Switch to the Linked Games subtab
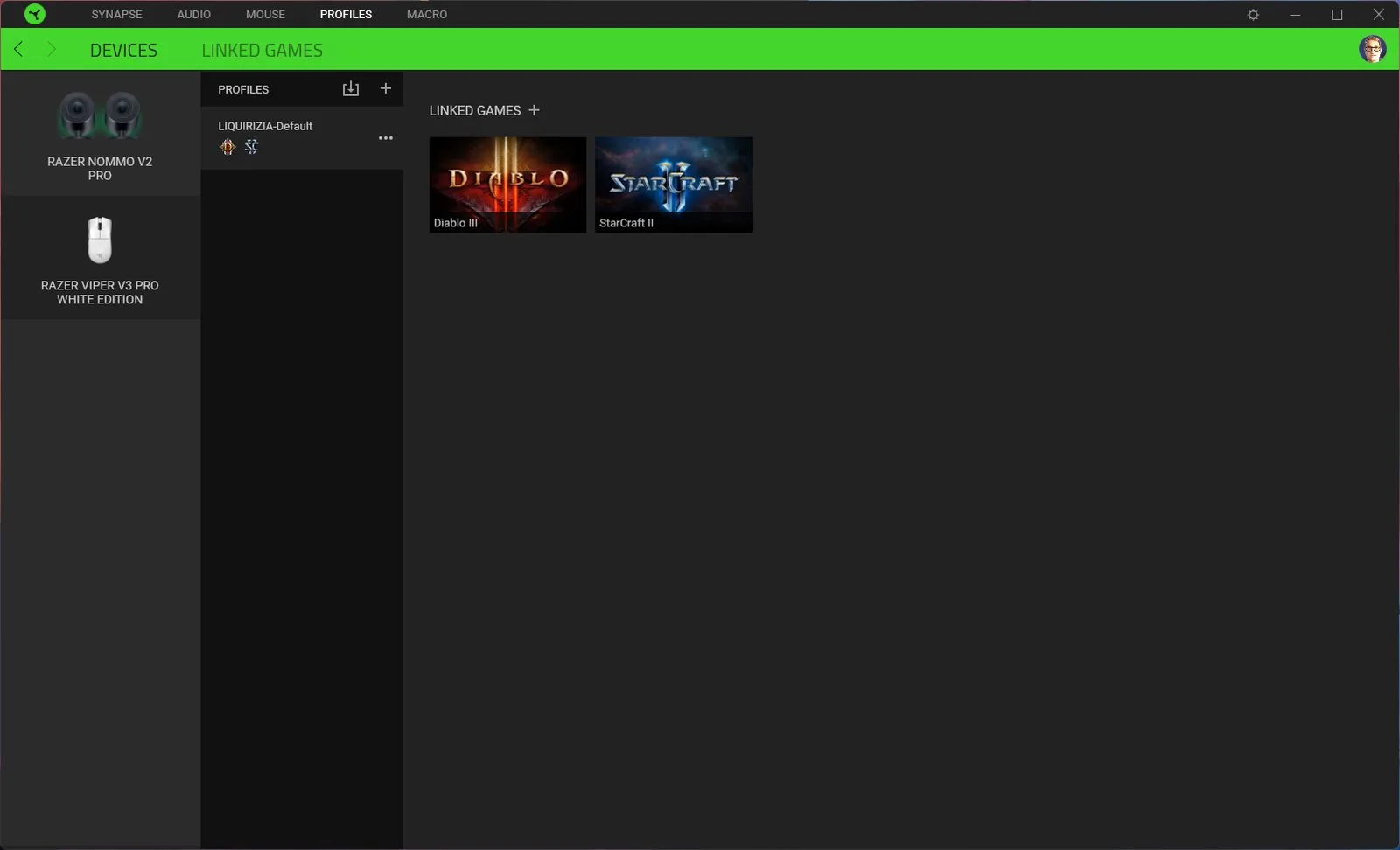1400x850 pixels. [262, 51]
